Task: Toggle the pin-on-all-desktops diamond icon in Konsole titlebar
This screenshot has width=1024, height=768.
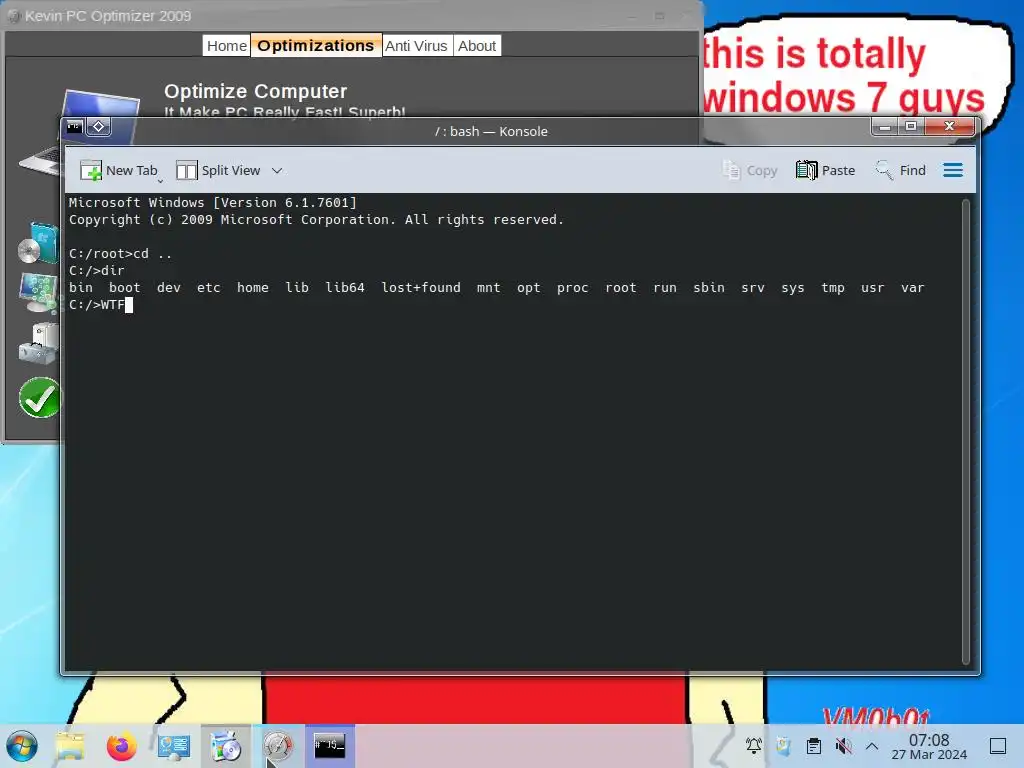Action: [99, 126]
